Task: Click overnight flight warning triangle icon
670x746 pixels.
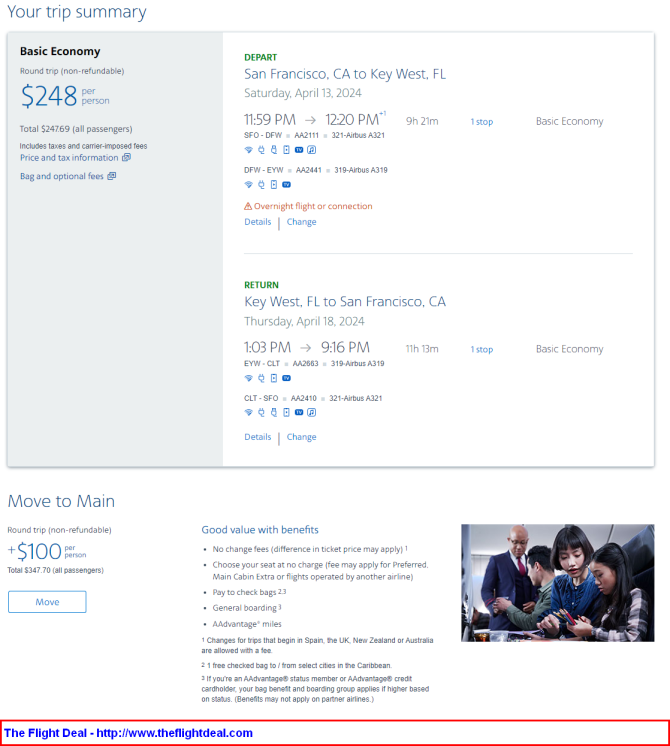Action: (248, 206)
